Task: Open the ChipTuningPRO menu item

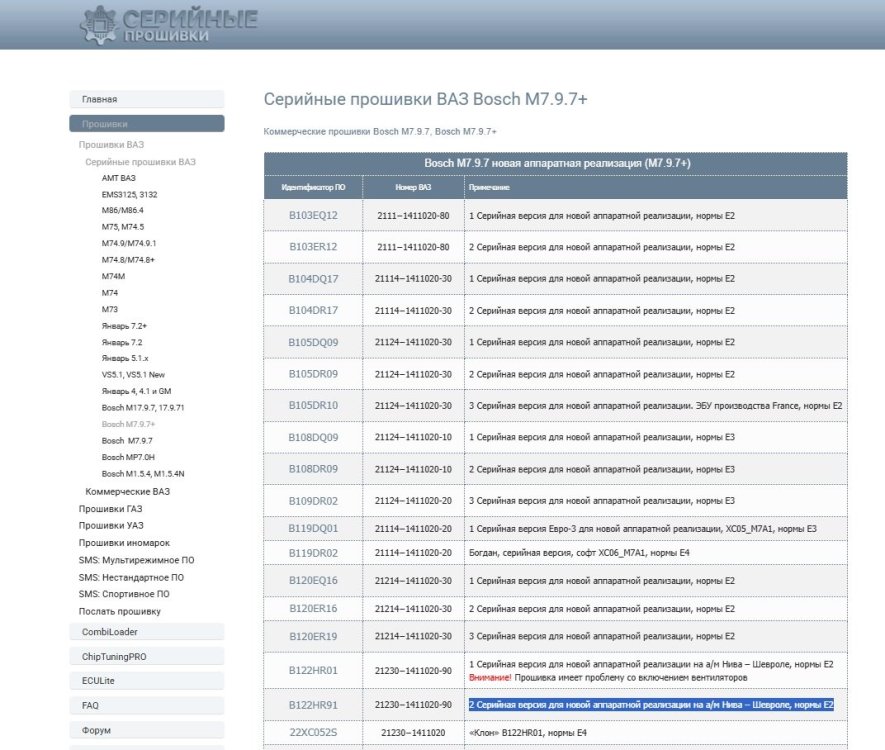Action: pos(147,657)
